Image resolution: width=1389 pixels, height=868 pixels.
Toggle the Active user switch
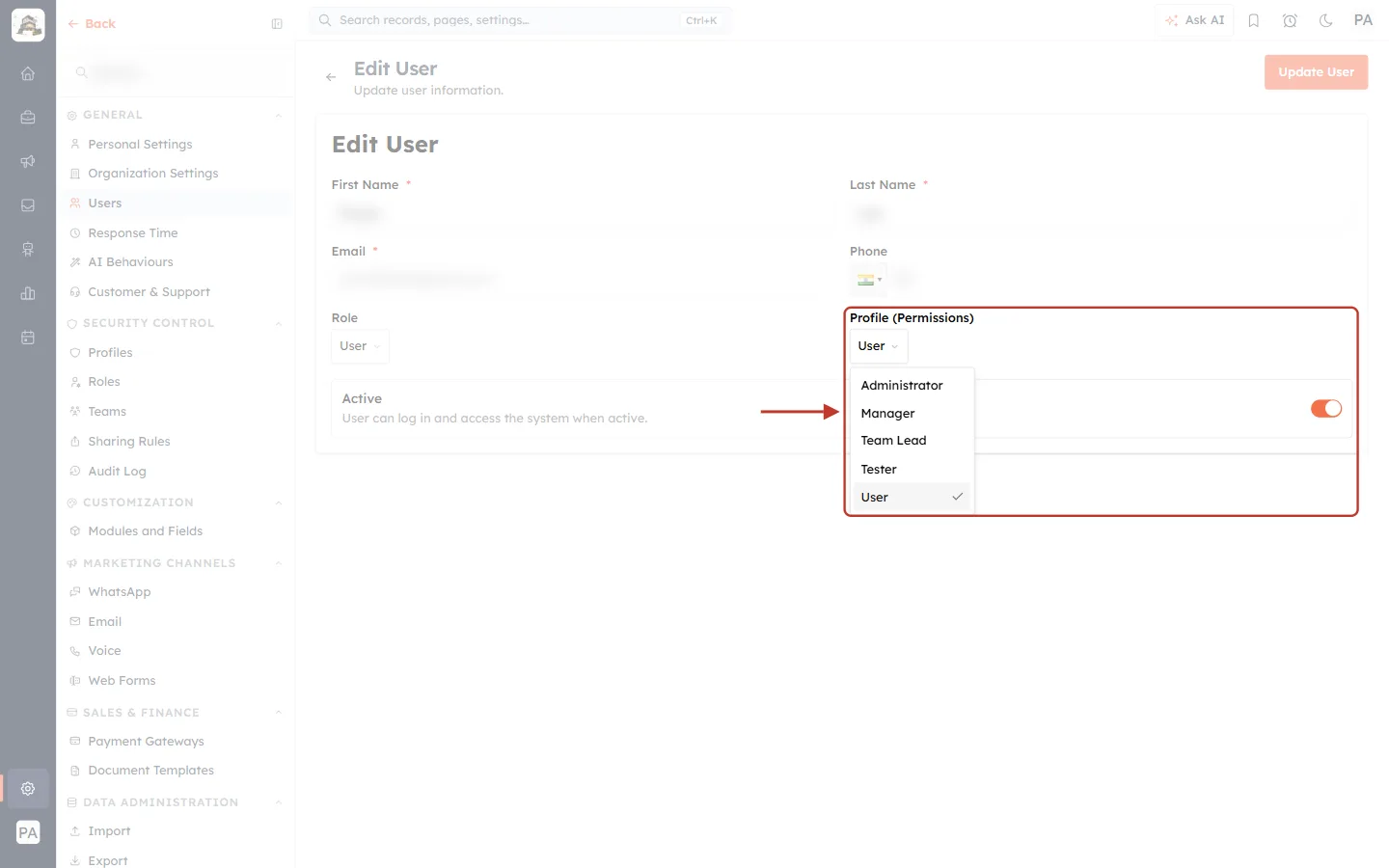pos(1326,409)
